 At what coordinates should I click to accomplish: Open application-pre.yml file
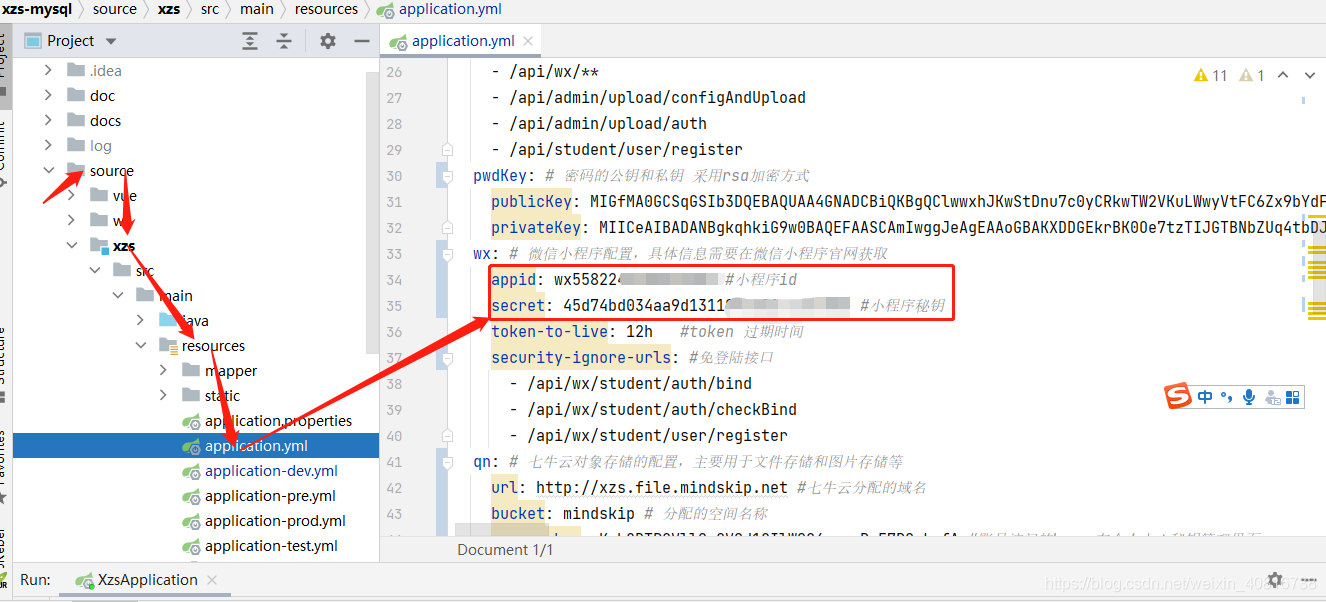click(270, 495)
